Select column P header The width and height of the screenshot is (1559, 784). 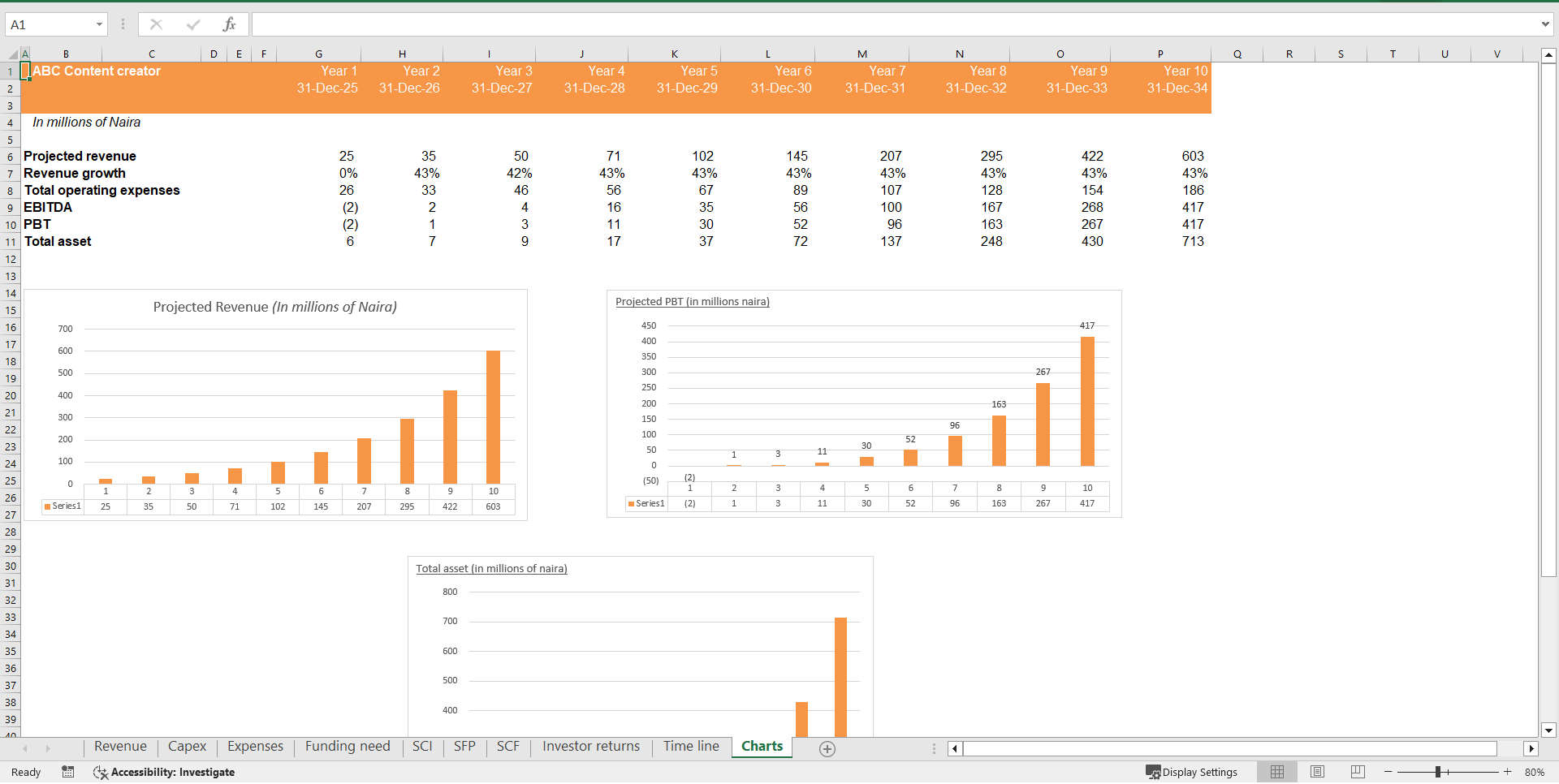tap(1160, 54)
